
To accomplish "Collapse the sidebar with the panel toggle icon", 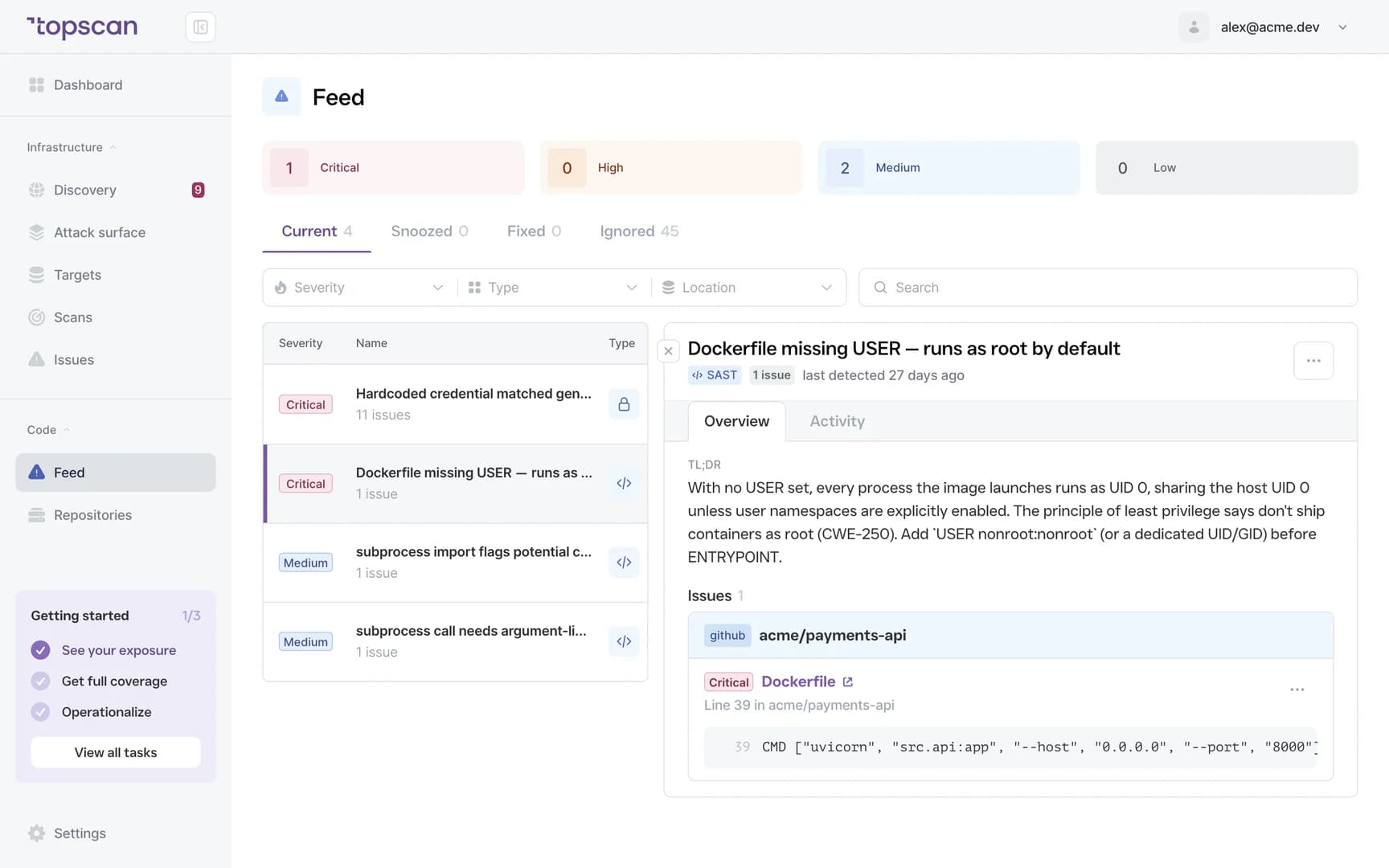I will [200, 27].
